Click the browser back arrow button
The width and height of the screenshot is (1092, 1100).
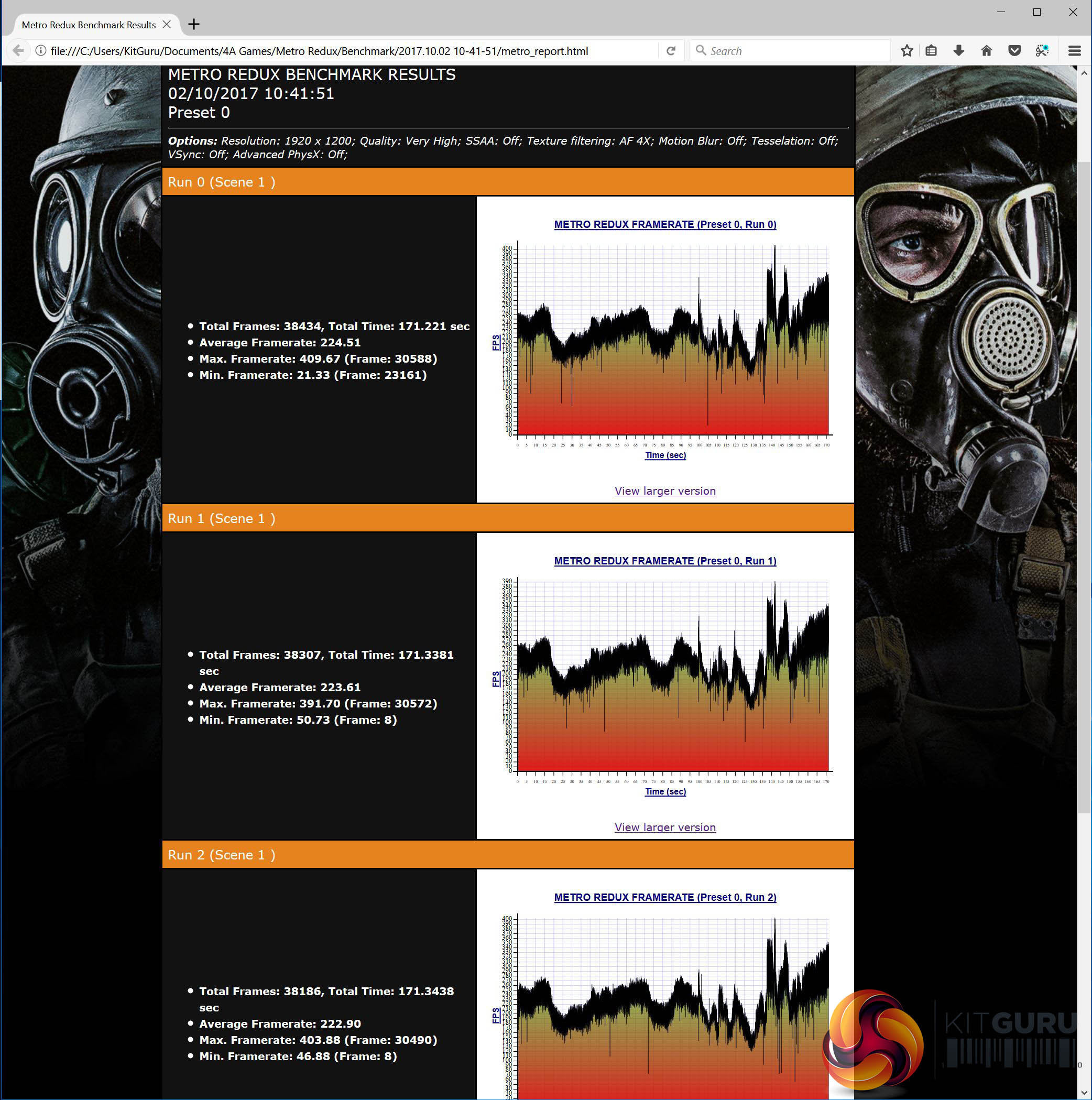tap(18, 51)
